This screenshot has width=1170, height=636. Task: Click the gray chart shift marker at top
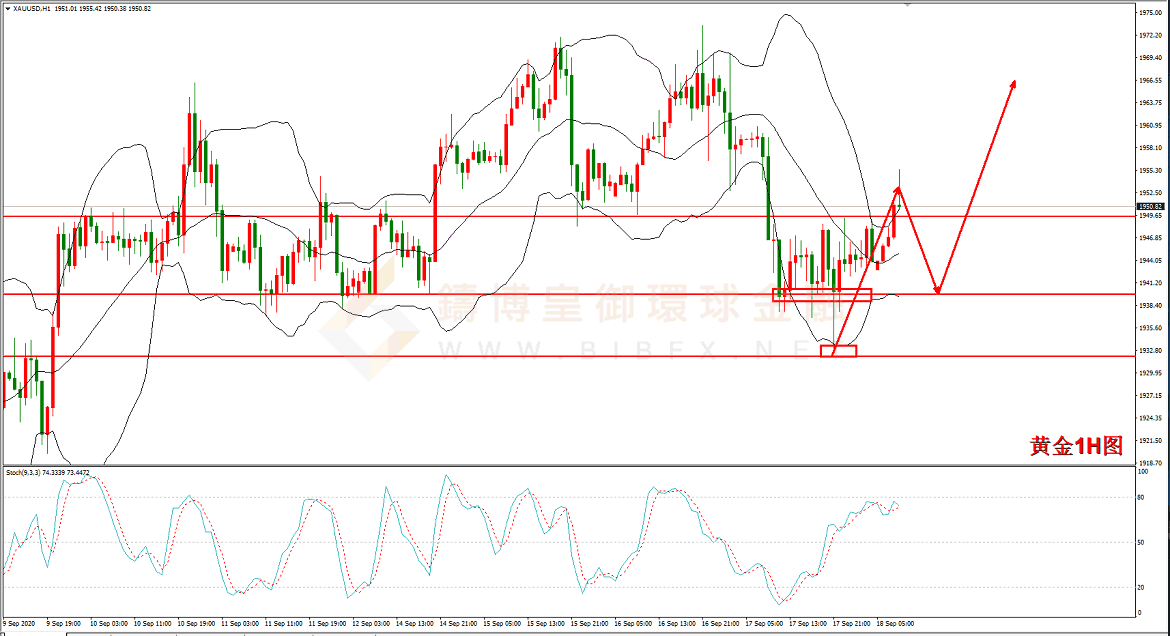point(907,5)
